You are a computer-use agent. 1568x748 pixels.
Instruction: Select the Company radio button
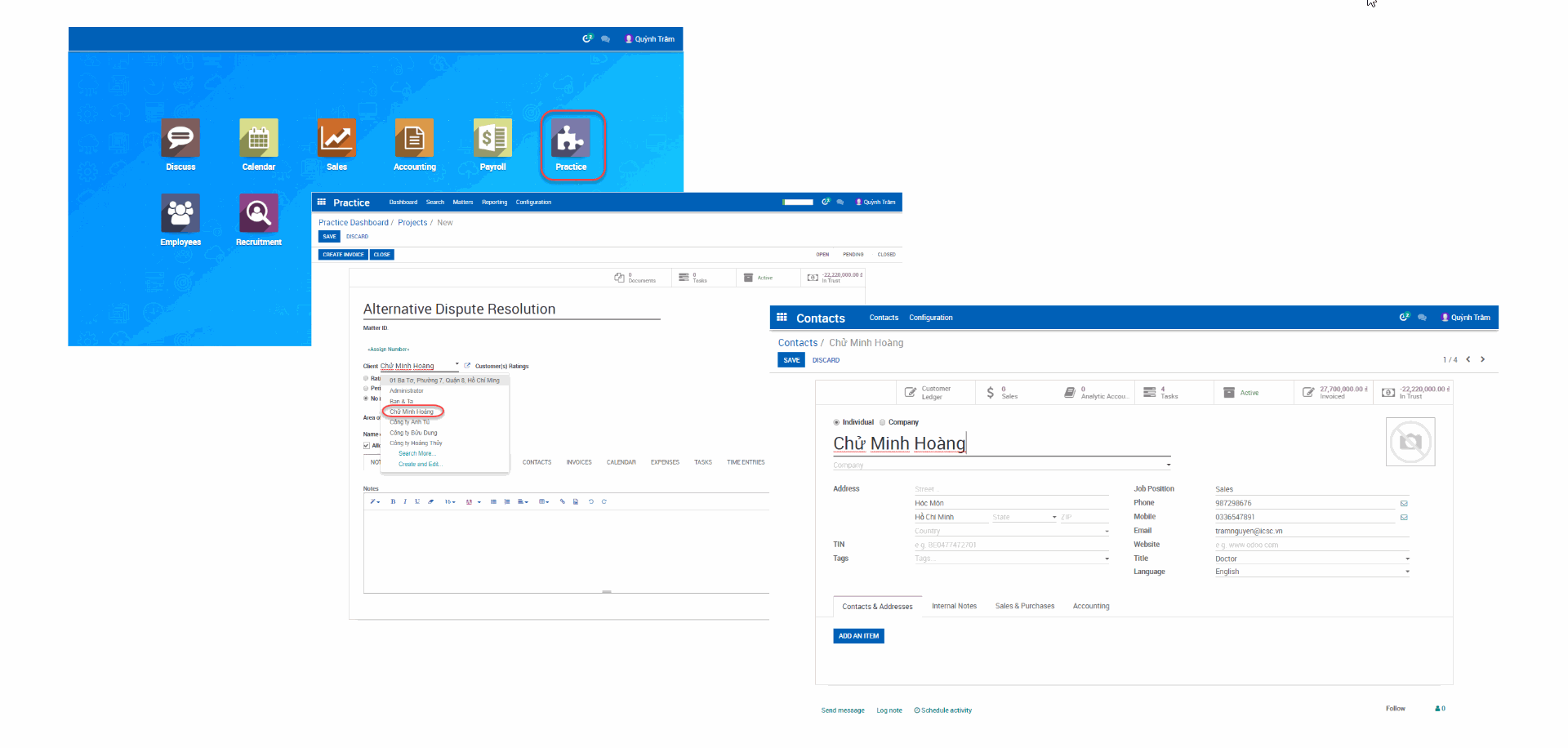(882, 422)
